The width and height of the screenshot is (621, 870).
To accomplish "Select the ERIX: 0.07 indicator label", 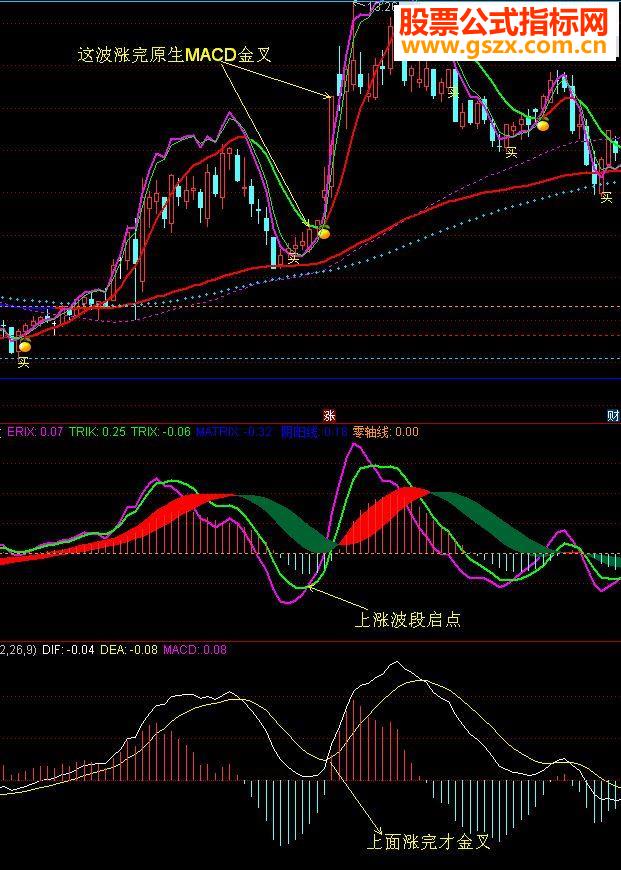I will tap(36, 432).
